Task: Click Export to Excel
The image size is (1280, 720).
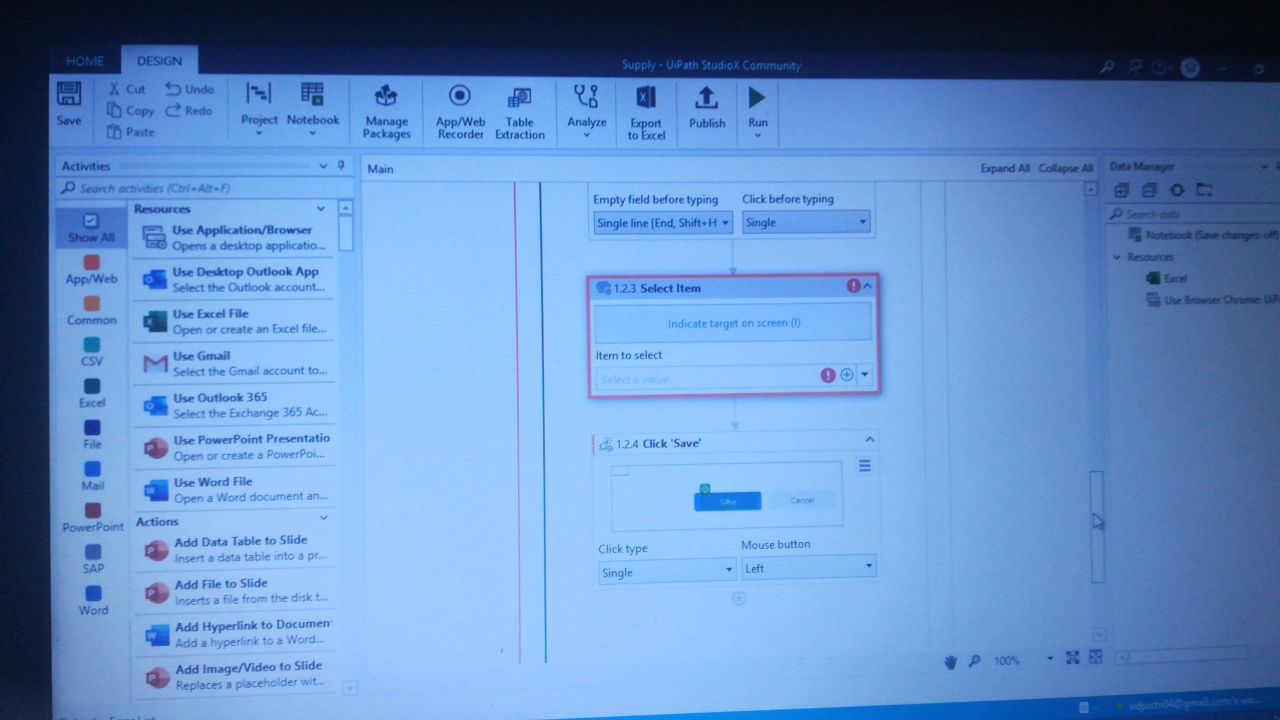Action: 646,112
